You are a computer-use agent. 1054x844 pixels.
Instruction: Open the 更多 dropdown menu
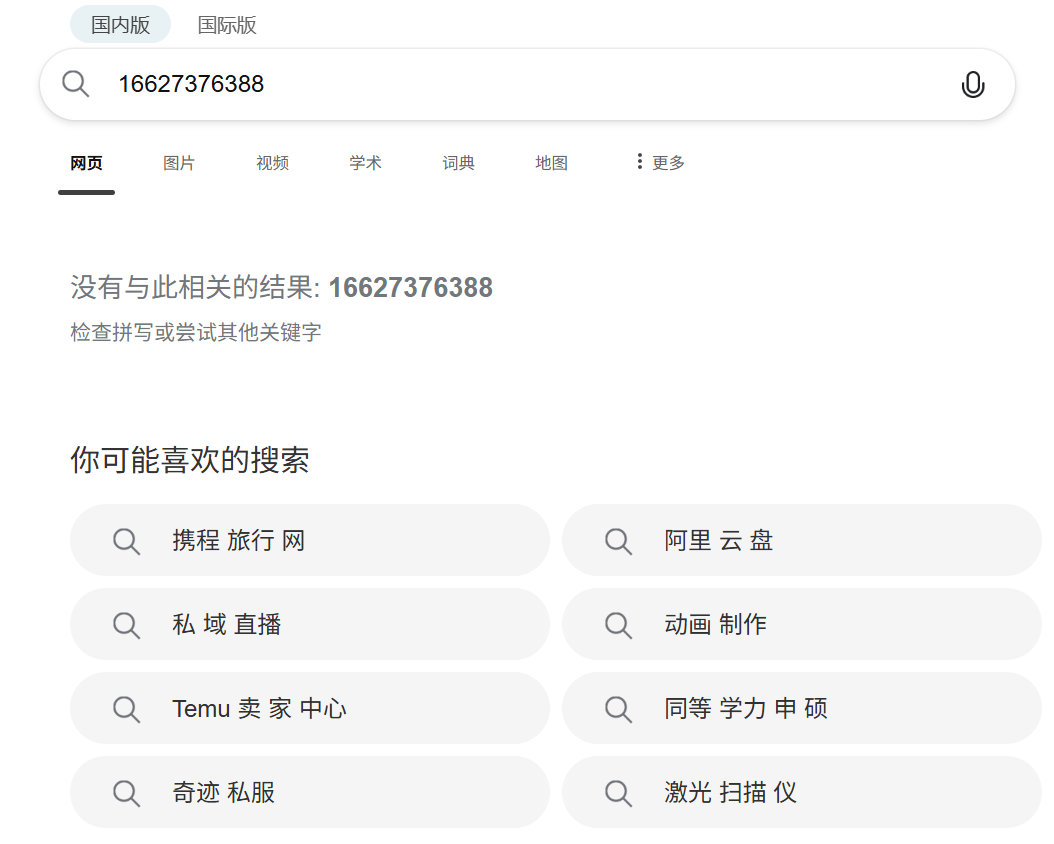click(x=666, y=162)
